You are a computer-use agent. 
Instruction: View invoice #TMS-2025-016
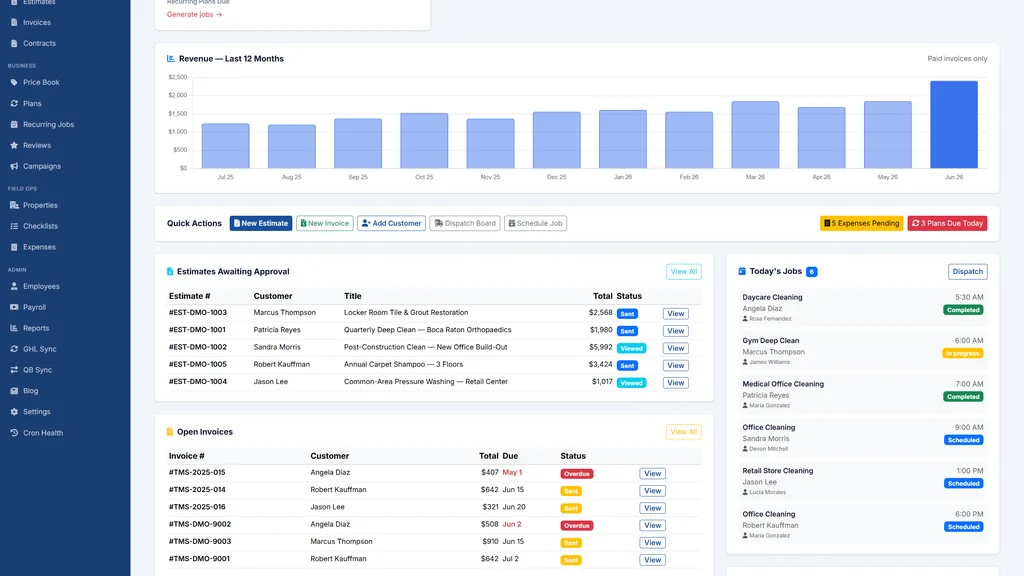coord(652,508)
